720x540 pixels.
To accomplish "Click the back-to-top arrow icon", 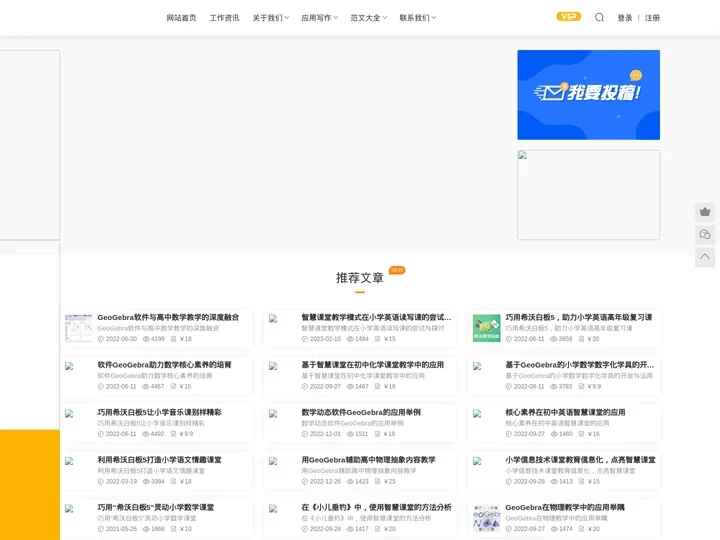I will point(705,257).
